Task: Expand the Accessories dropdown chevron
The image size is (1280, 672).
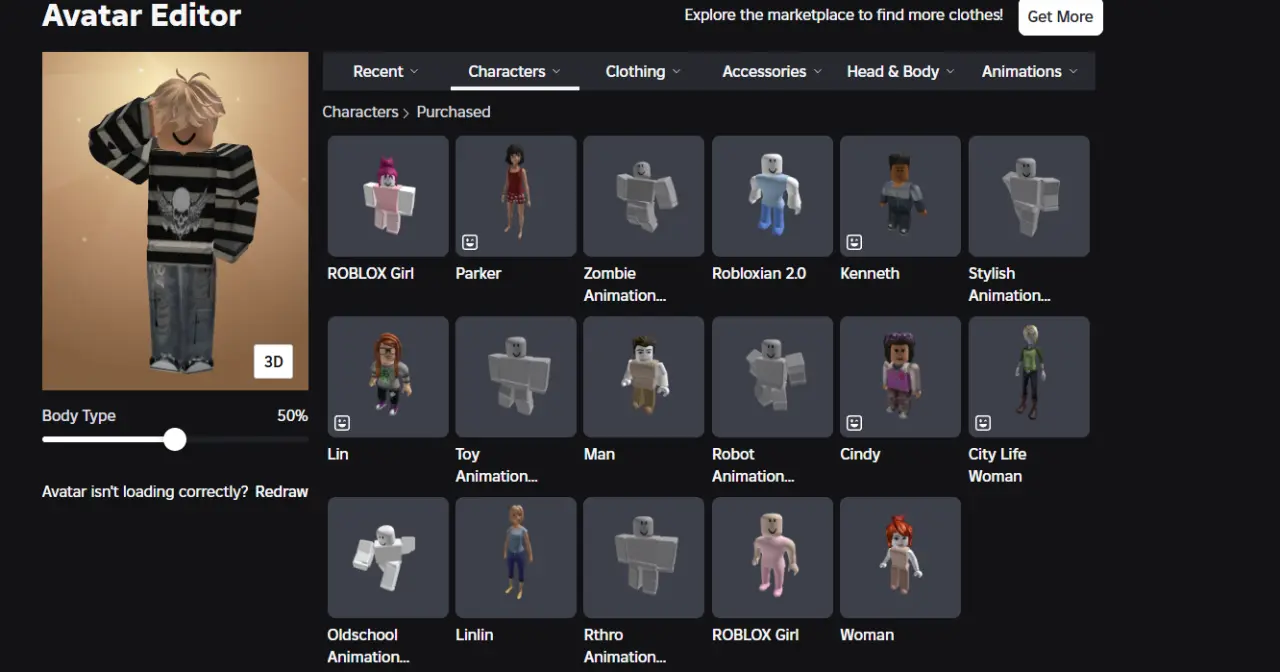Action: pos(817,71)
